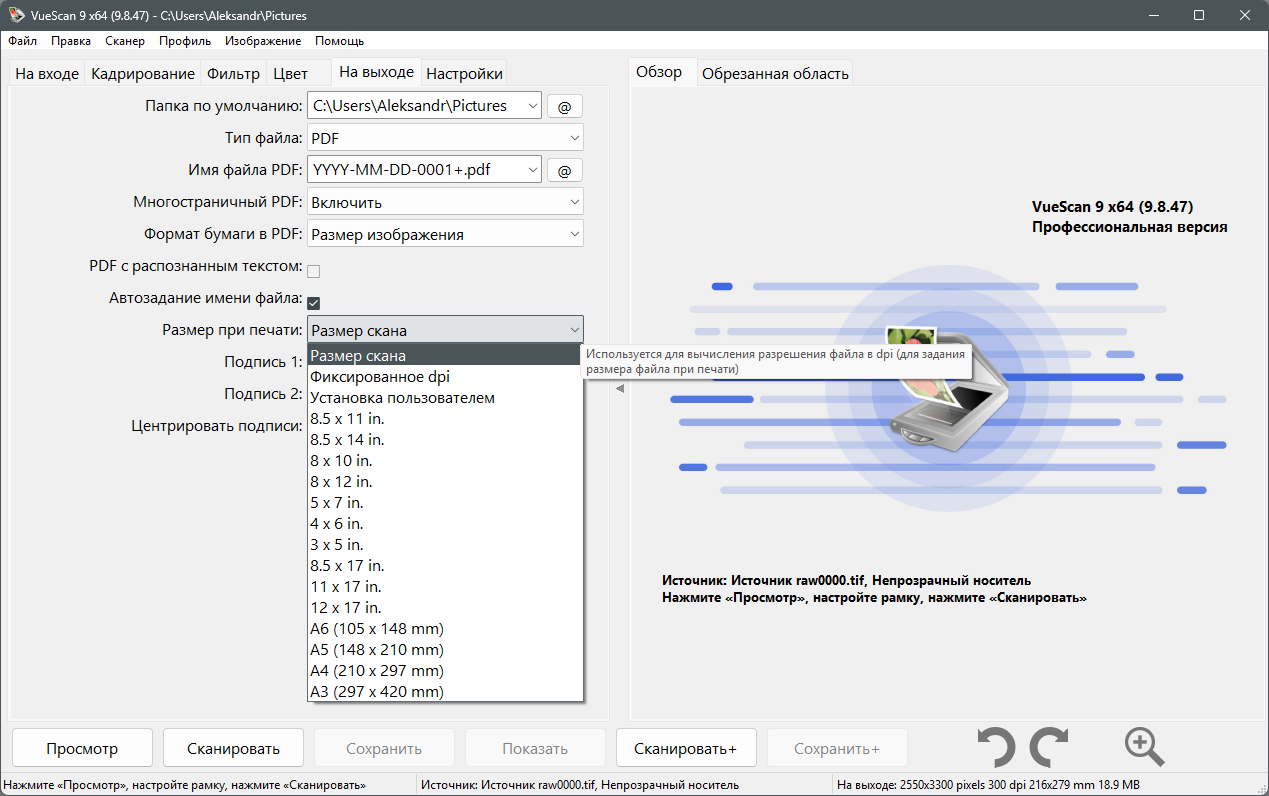Click the output size status bar entry
1269x796 pixels.
[x=988, y=785]
